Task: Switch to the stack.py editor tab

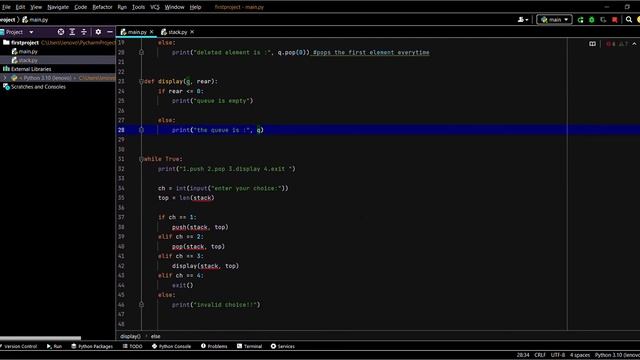Action: [177, 32]
